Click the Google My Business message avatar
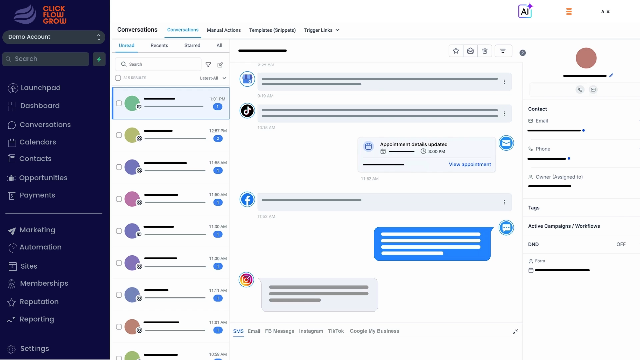The image size is (640, 360). pyautogui.click(x=247, y=79)
